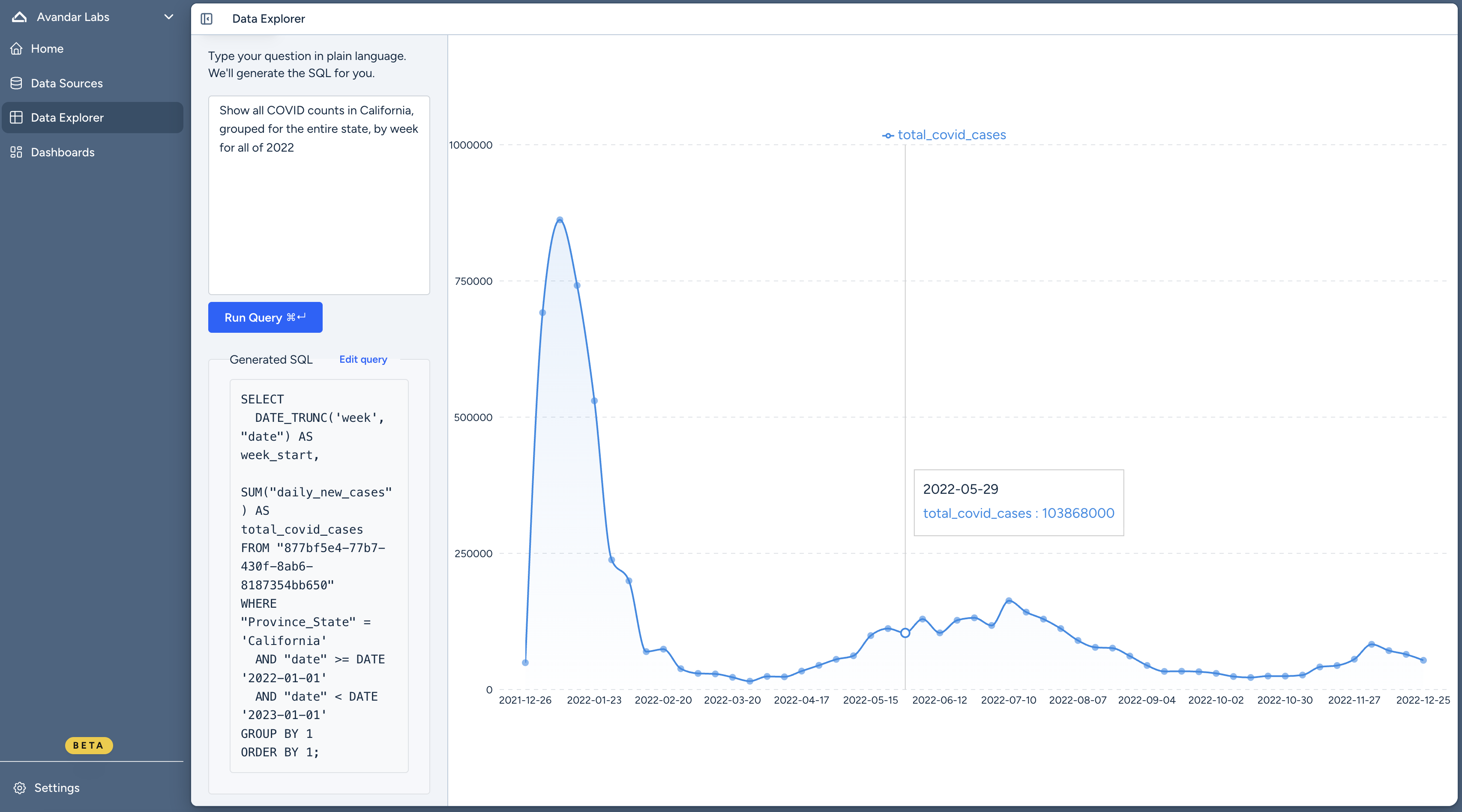Click the Dashboards grid icon
1462x812 pixels.
pyautogui.click(x=16, y=152)
